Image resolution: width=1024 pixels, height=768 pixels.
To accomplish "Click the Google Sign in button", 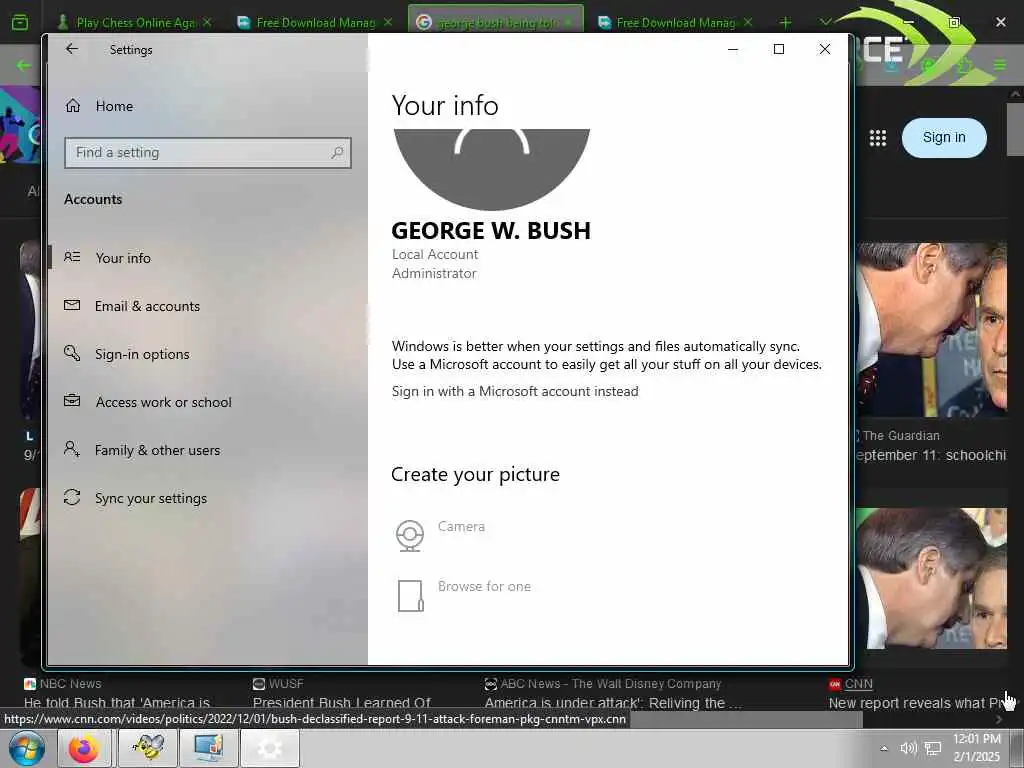I will click(944, 138).
